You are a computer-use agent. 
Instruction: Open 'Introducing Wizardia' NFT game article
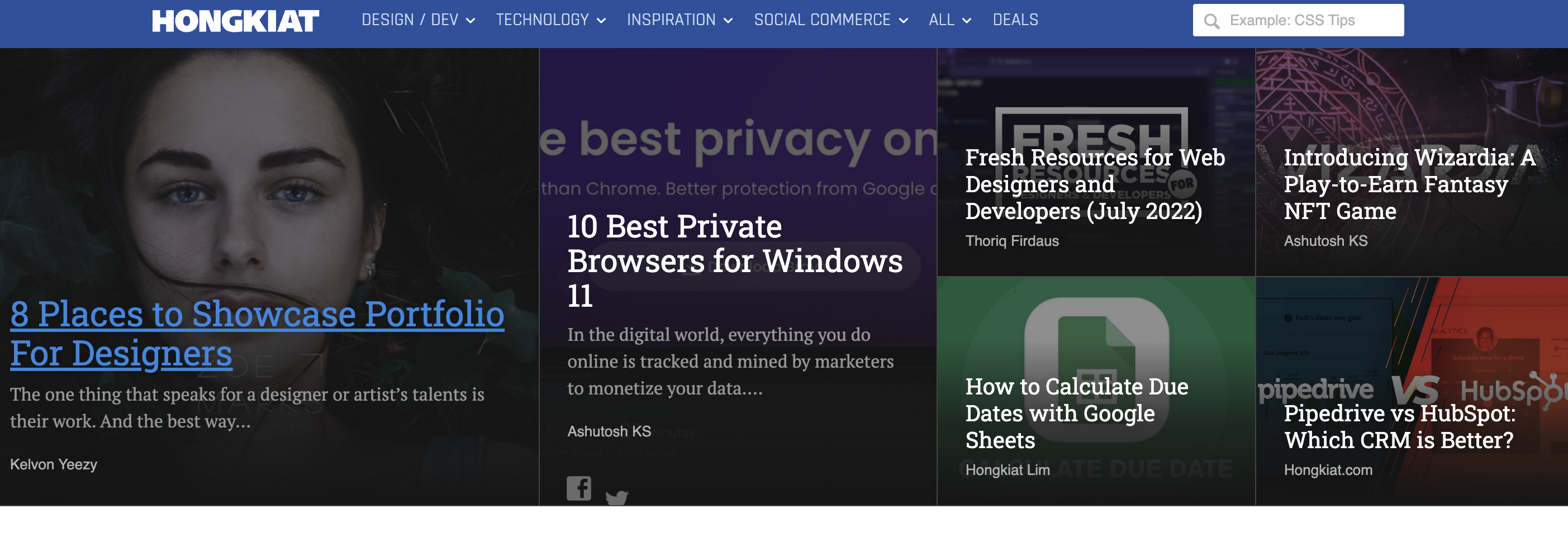(x=1409, y=184)
